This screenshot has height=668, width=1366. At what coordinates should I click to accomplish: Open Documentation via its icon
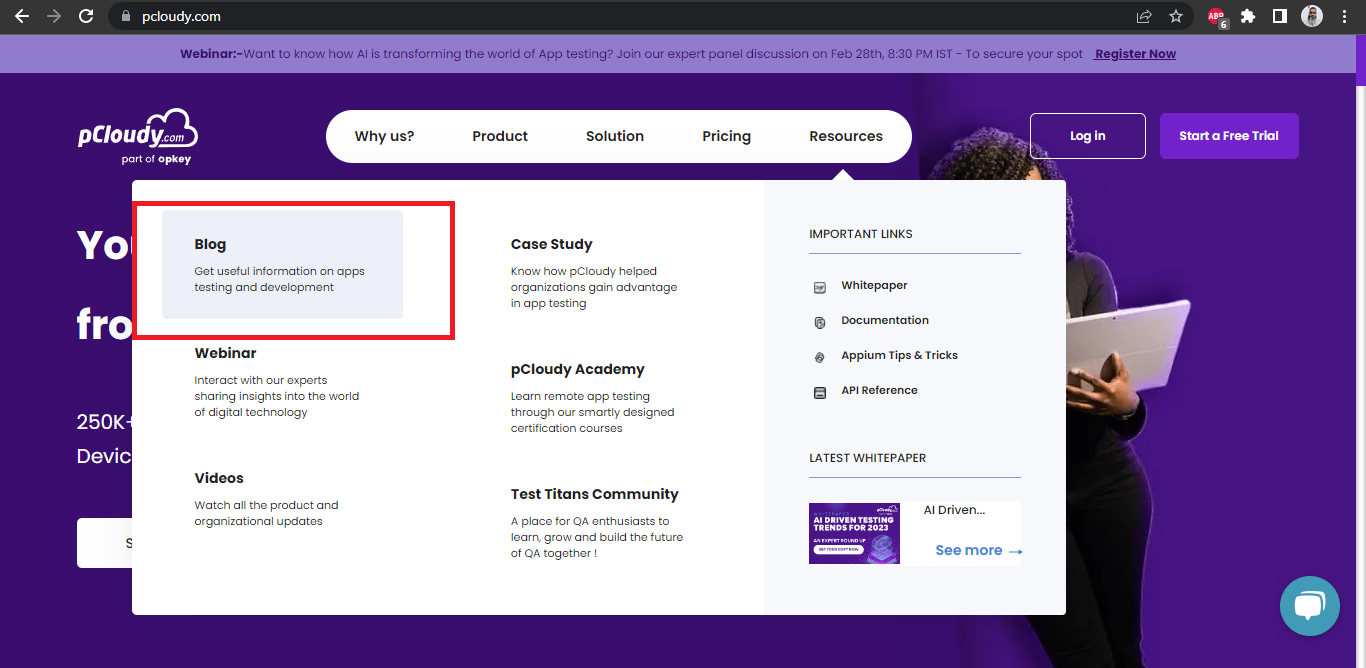[820, 321]
